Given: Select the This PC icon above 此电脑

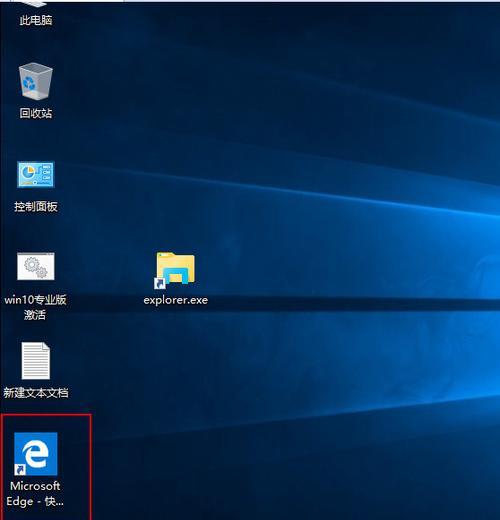Looking at the screenshot, I should point(36,4).
